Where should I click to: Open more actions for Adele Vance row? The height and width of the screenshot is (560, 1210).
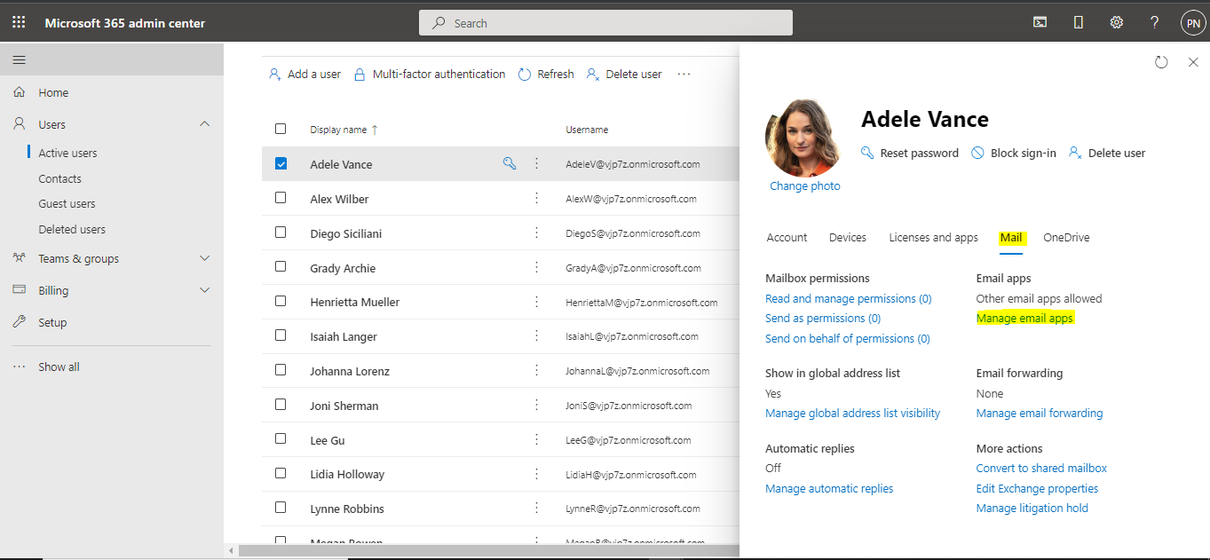click(537, 163)
